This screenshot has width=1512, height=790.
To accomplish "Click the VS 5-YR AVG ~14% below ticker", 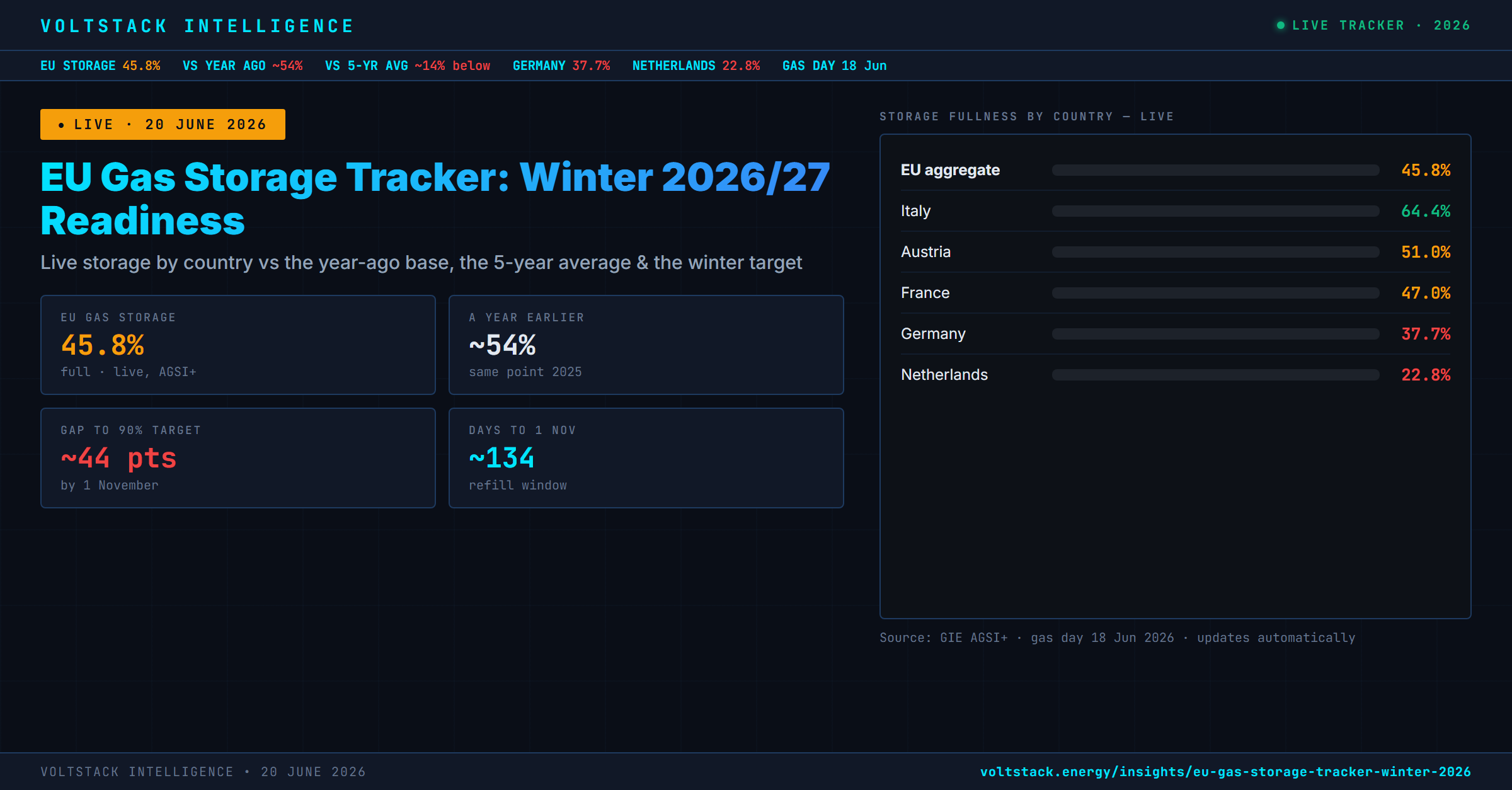I will [408, 66].
